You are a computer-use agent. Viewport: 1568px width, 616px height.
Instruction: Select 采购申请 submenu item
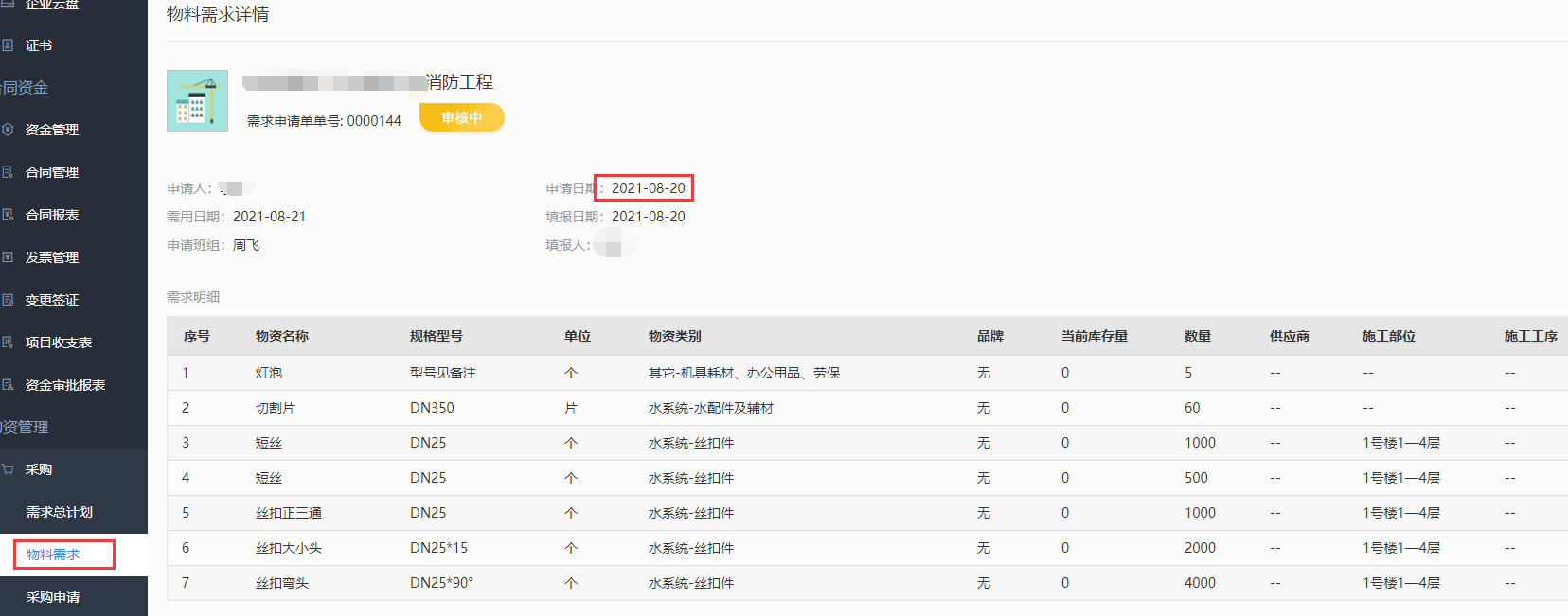pos(53,597)
